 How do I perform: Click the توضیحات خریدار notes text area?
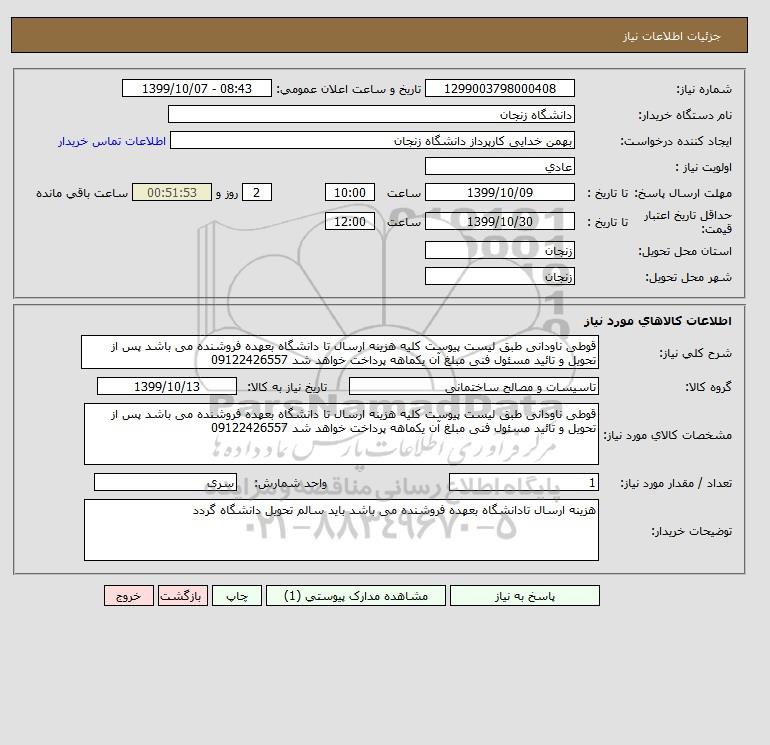coord(341,530)
